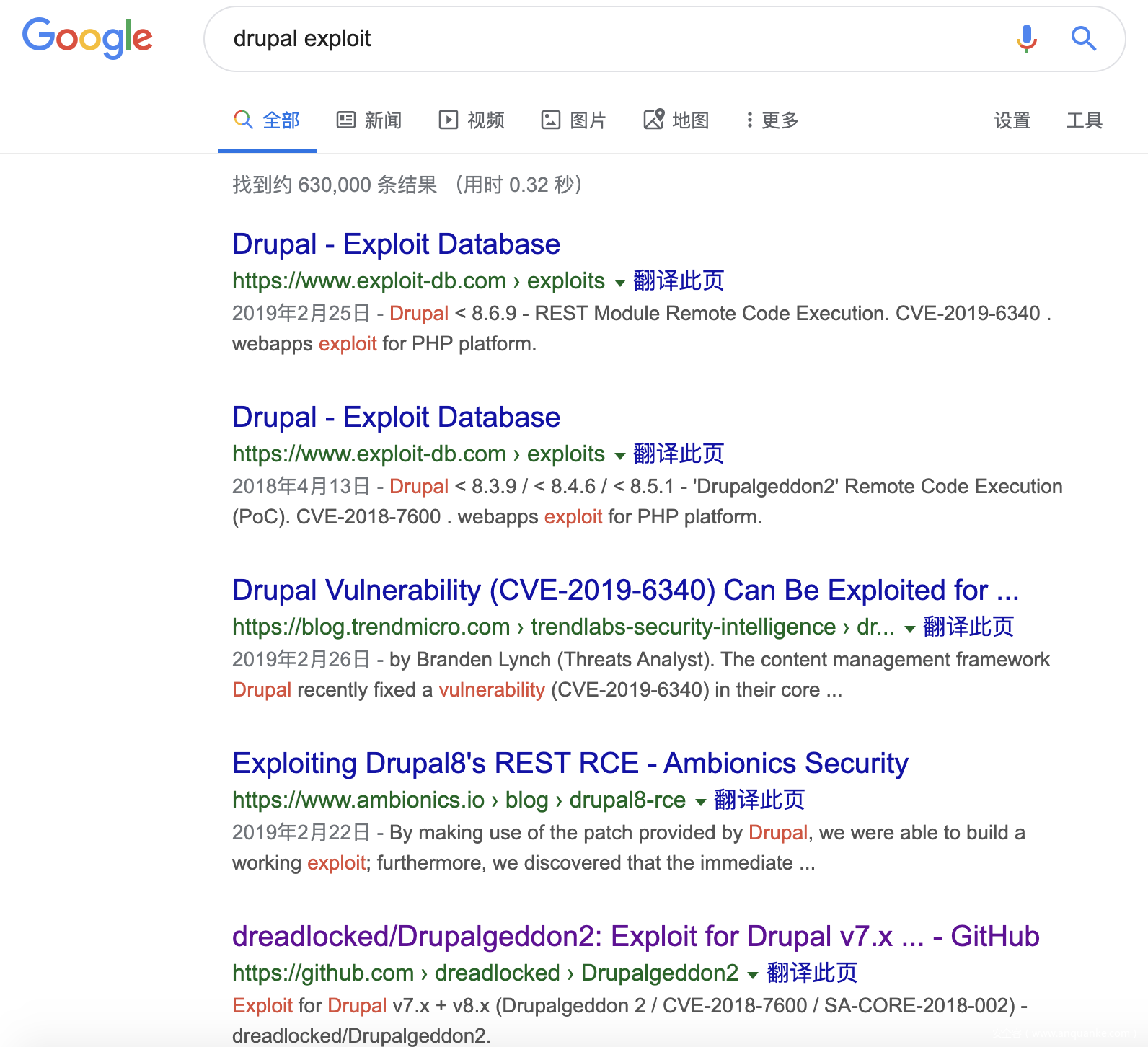The width and height of the screenshot is (1148, 1047).
Task: Expand dropdown arrow next to trendmicro URL
Action: click(910, 629)
